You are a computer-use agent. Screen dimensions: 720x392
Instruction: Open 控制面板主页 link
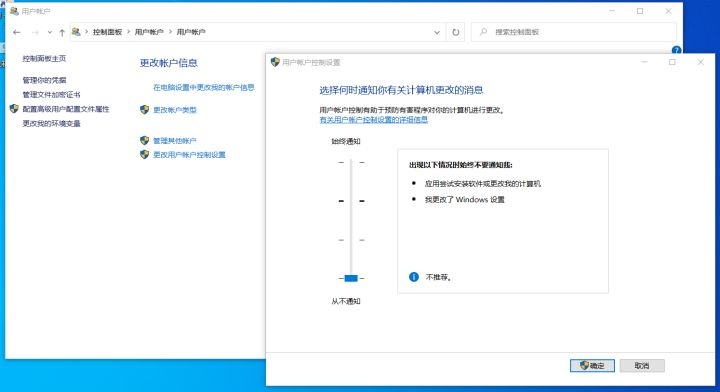(x=44, y=58)
